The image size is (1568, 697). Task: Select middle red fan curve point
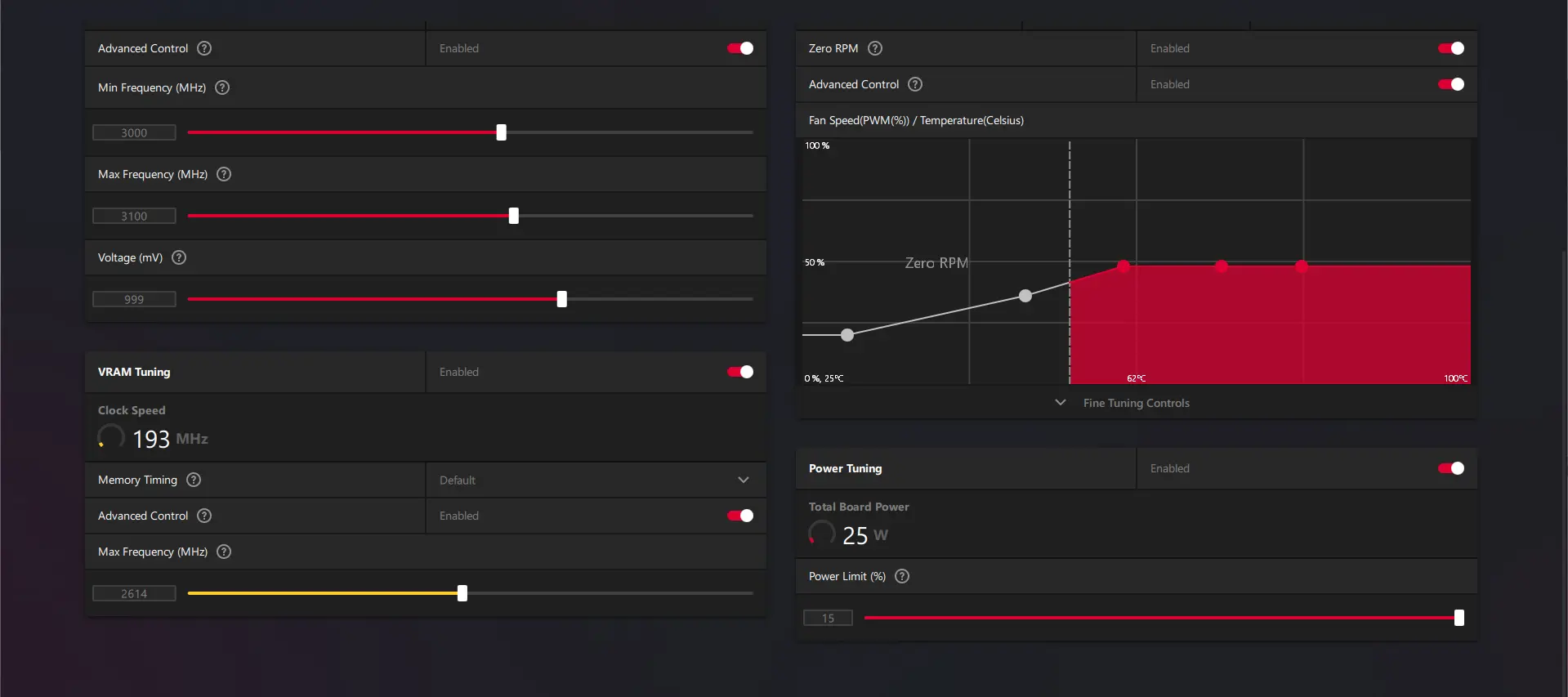(1222, 266)
